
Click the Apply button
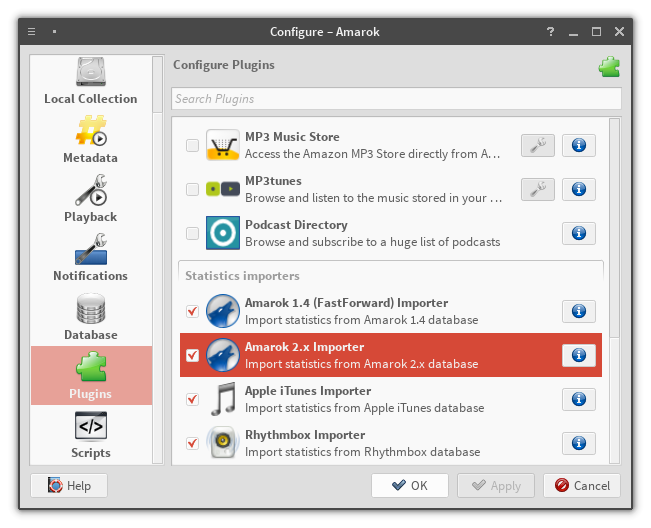[496, 485]
